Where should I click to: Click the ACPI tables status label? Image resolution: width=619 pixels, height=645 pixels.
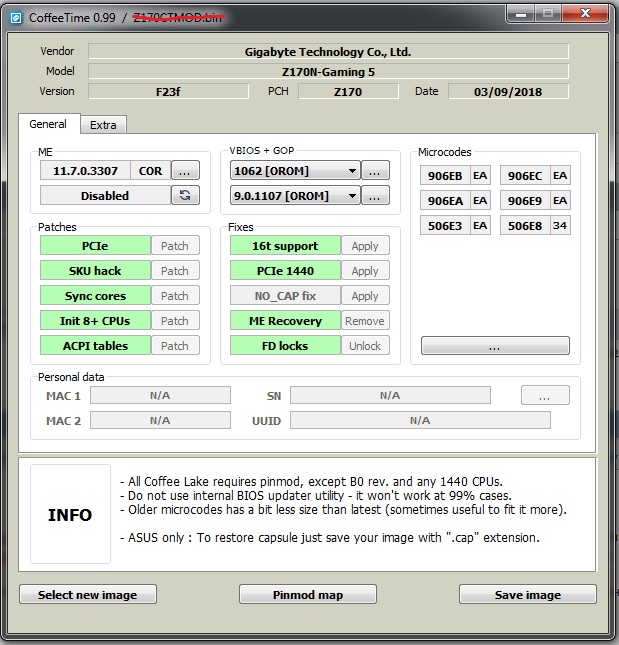pos(95,346)
